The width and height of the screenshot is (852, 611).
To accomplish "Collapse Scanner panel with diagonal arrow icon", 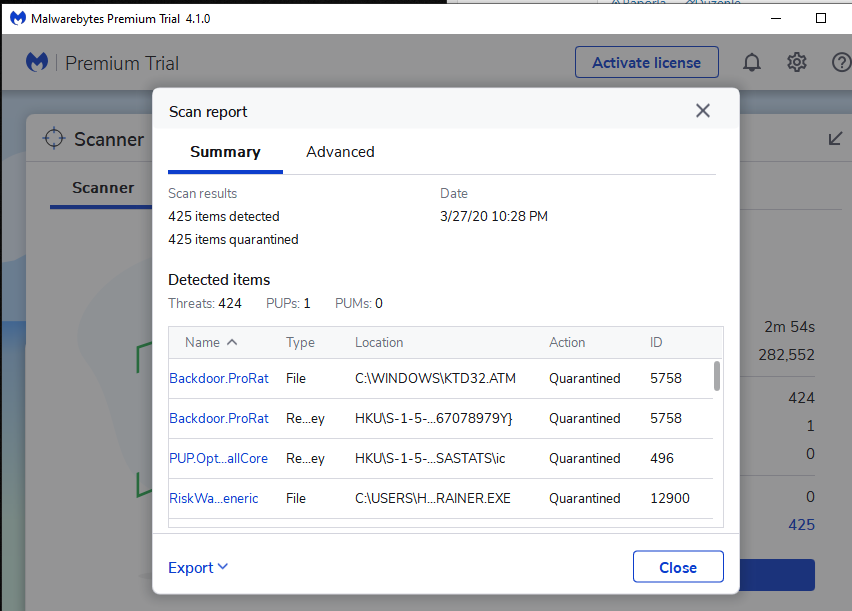I will click(835, 139).
